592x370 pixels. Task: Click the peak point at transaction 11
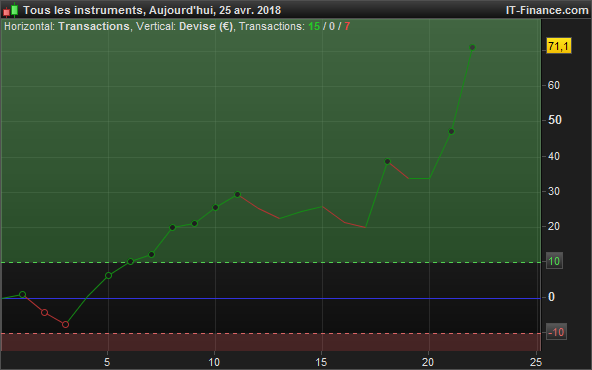click(237, 194)
